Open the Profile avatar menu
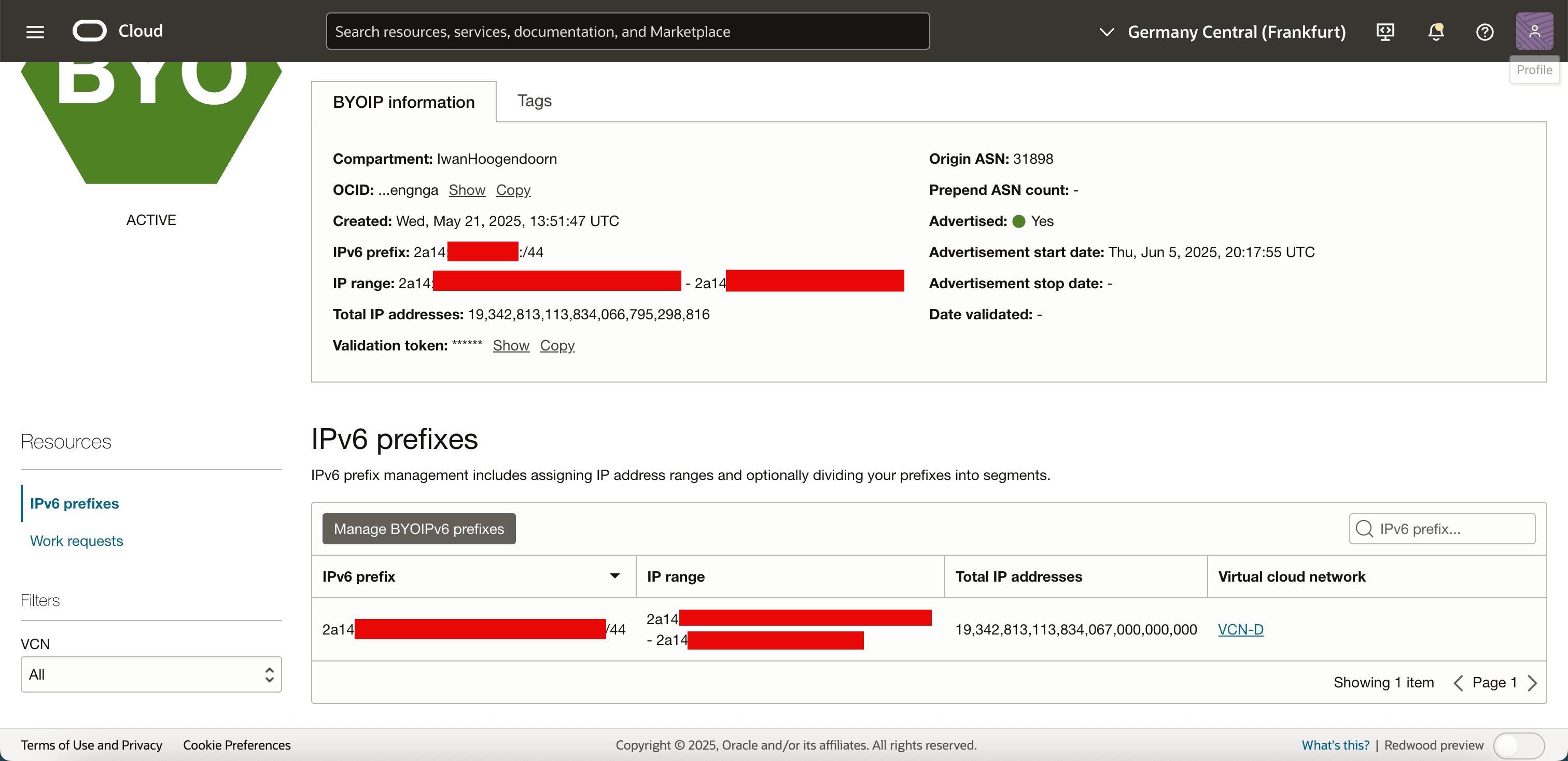This screenshot has height=761, width=1568. (x=1533, y=32)
